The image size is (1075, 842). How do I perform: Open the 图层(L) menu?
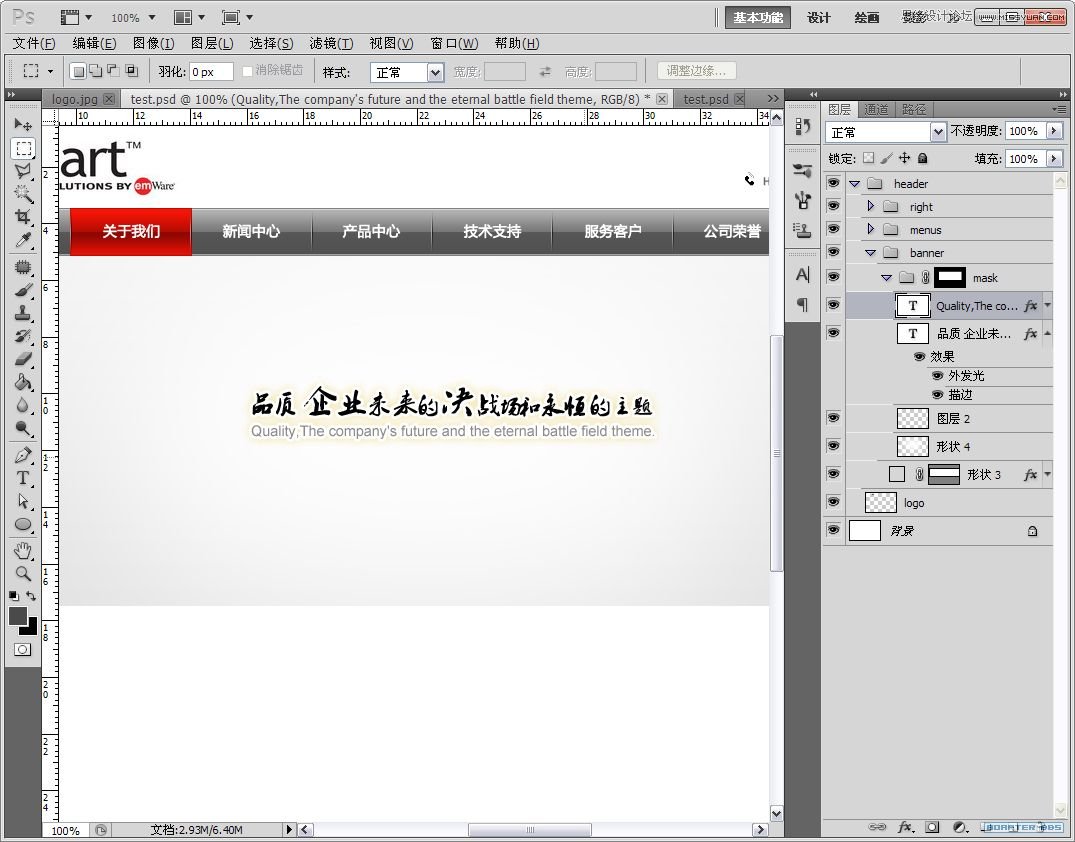coord(212,43)
